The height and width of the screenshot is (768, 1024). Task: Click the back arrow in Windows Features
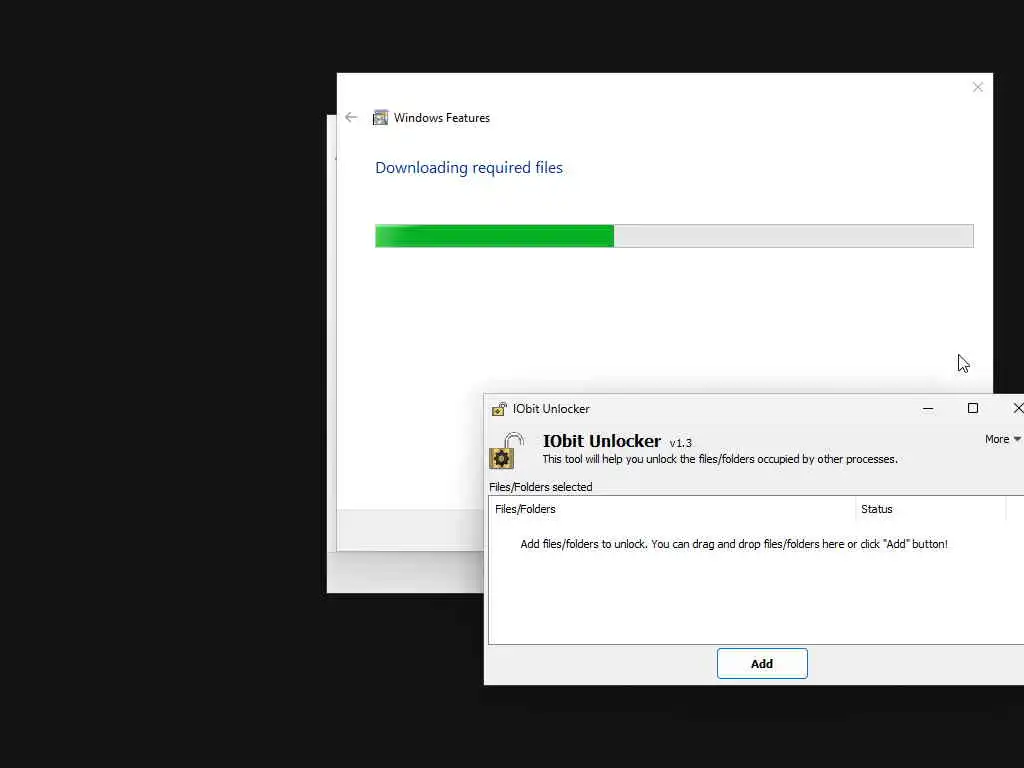(351, 118)
